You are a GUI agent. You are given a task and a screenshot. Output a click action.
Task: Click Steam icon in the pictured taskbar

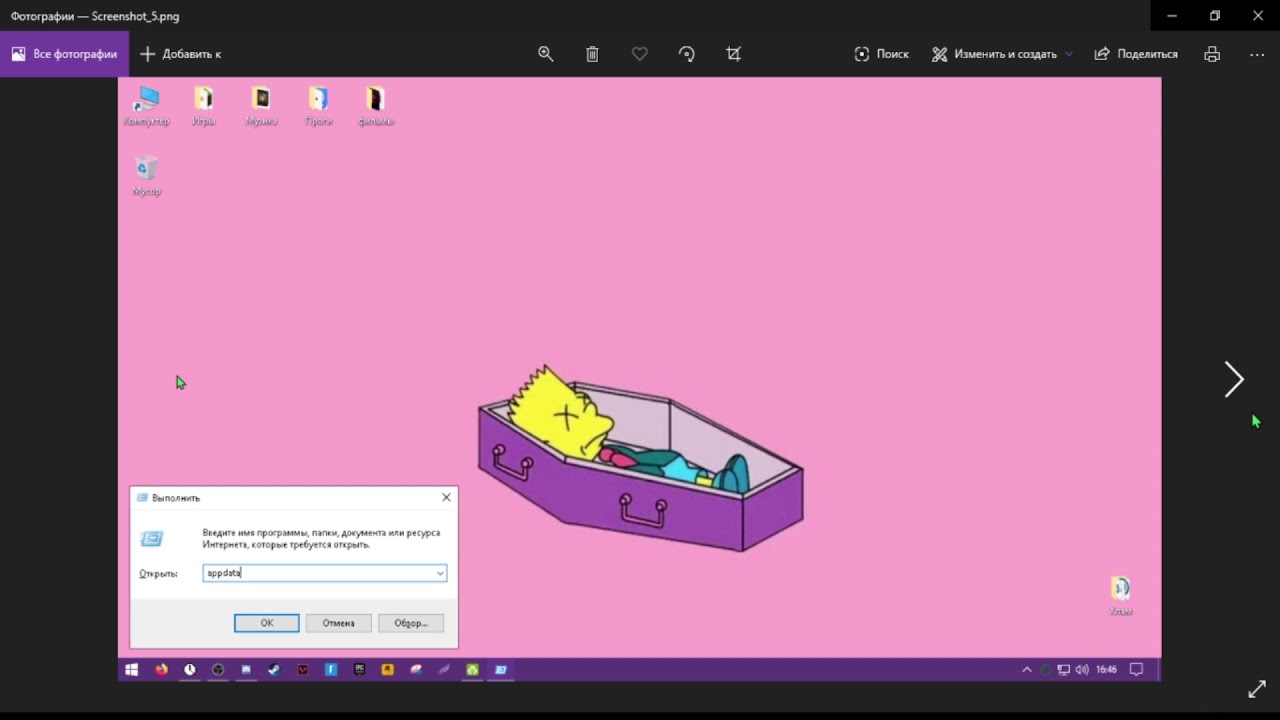274,670
